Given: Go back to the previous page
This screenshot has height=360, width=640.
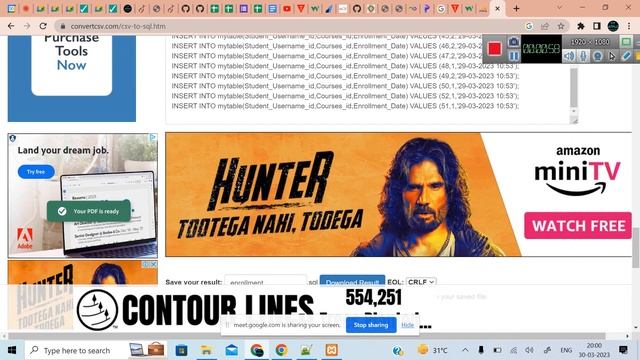Looking at the screenshot, I should pyautogui.click(x=11, y=26).
